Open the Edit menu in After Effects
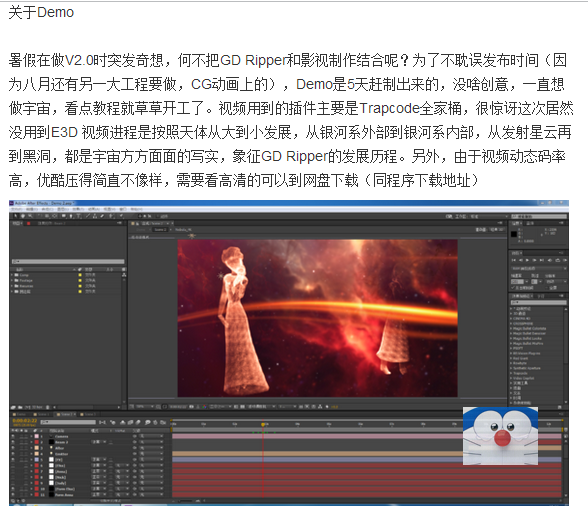Image resolution: width=588 pixels, height=515 pixels. [x=32, y=209]
